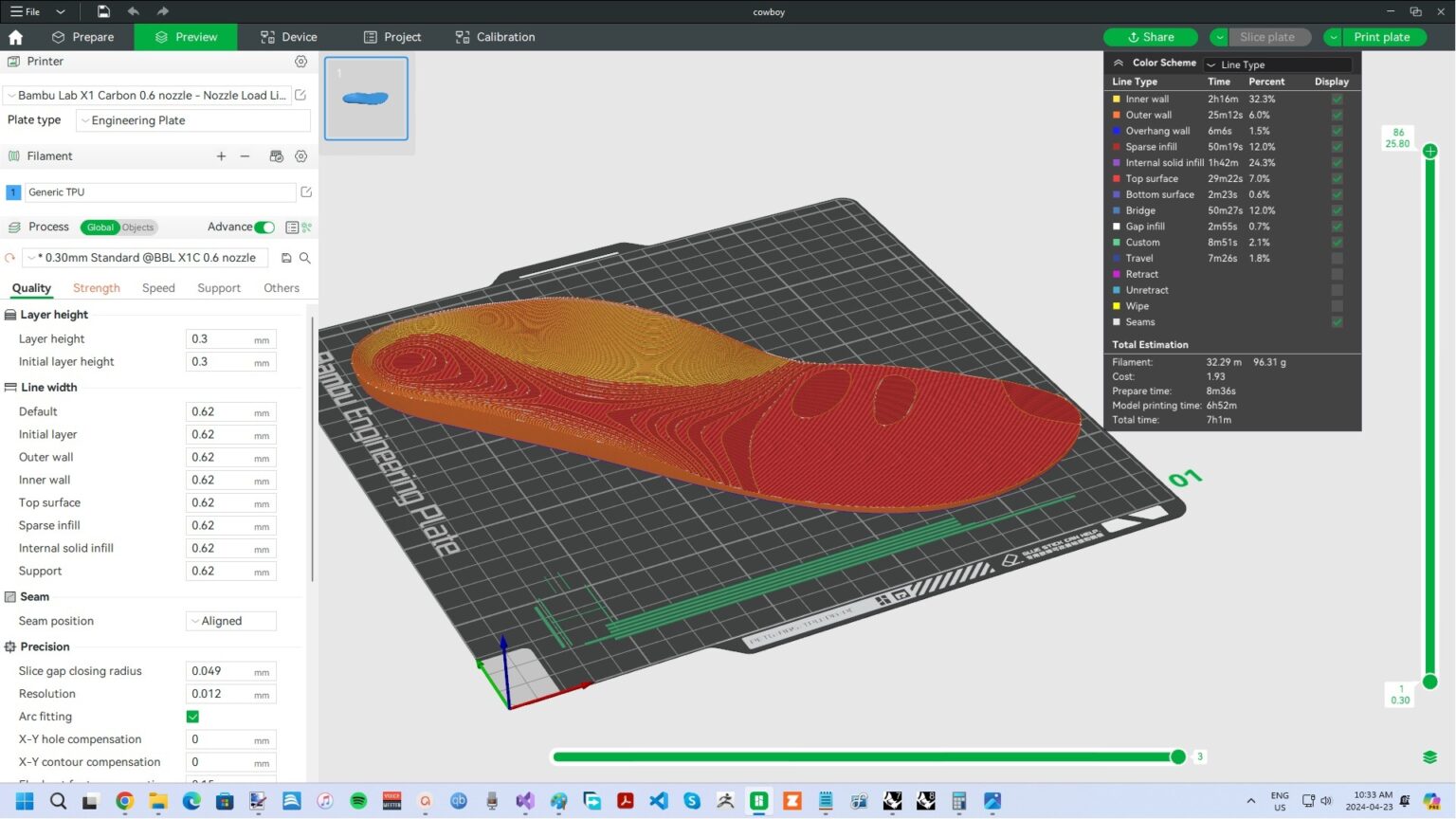
Task: Click the Redo arrow icon
Action: (x=161, y=11)
